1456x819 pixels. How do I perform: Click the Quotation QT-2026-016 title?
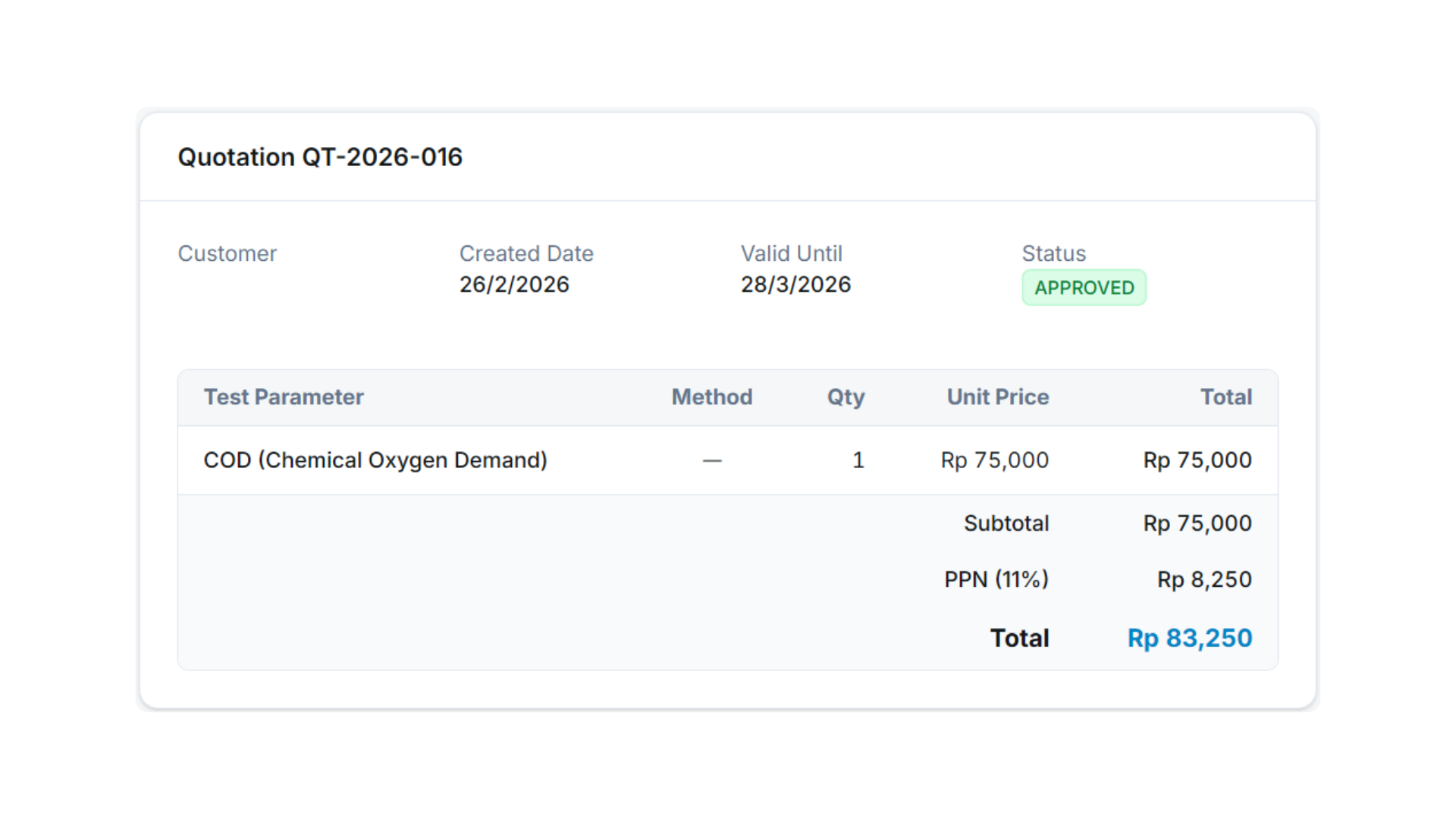point(320,157)
